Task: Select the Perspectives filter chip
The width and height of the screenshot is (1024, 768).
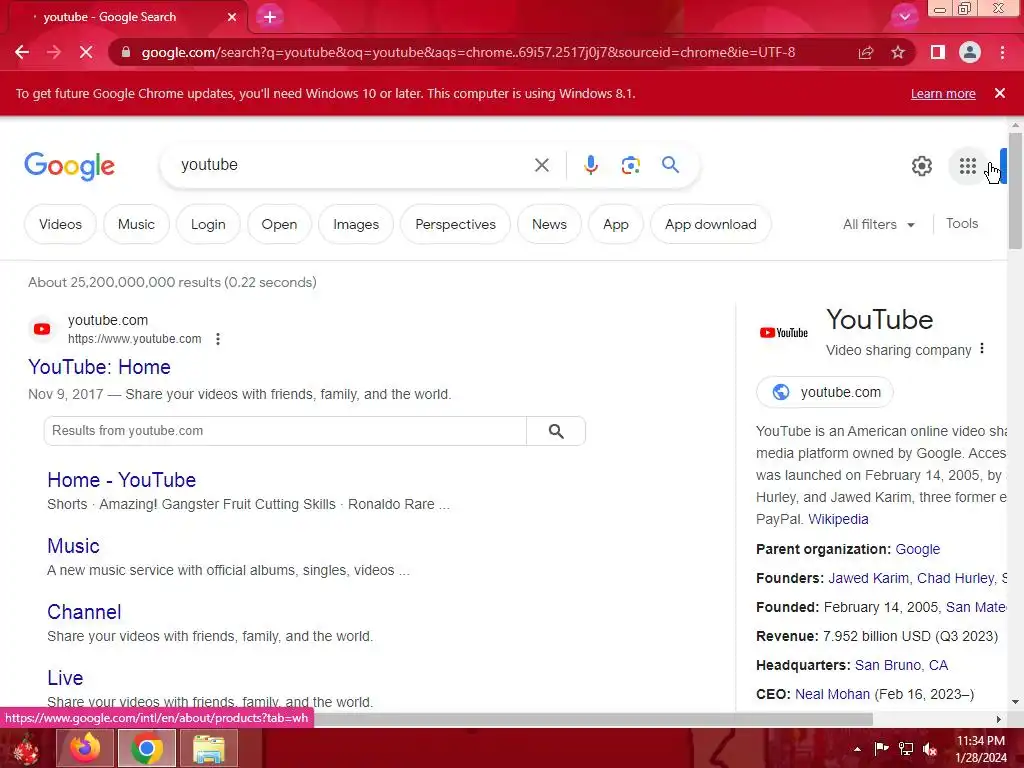Action: pos(455,224)
